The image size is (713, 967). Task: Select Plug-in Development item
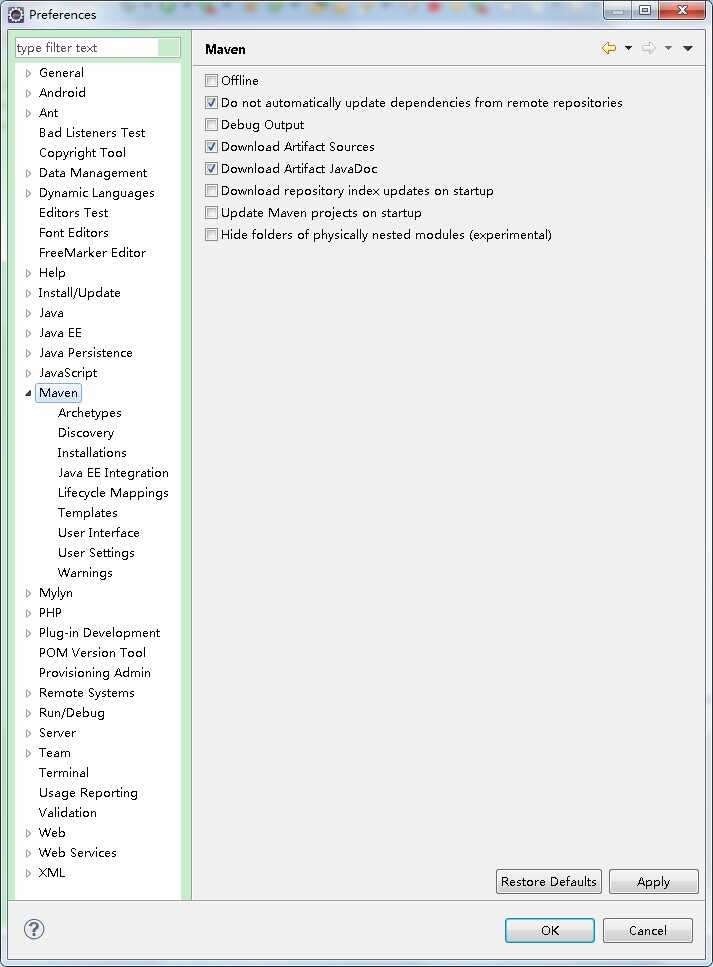pyautogui.click(x=99, y=633)
